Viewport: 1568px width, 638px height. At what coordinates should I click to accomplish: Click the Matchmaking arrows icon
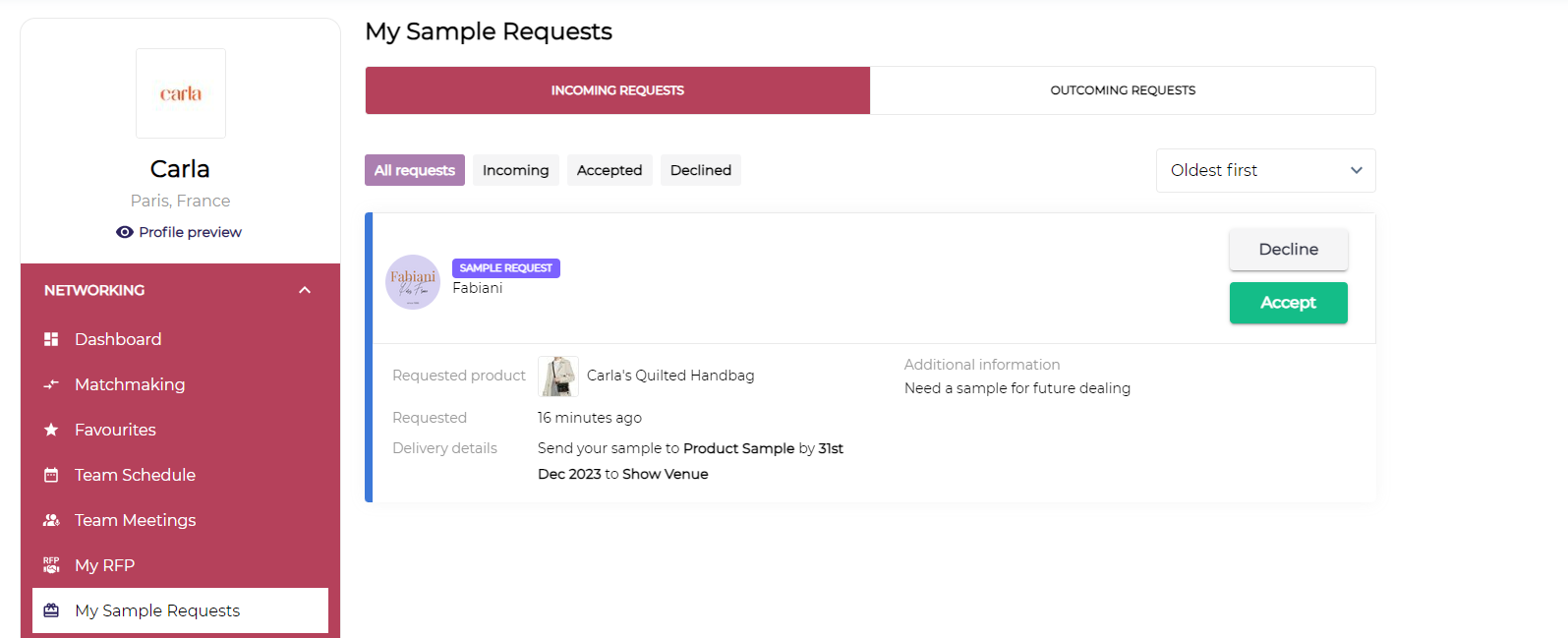51,384
